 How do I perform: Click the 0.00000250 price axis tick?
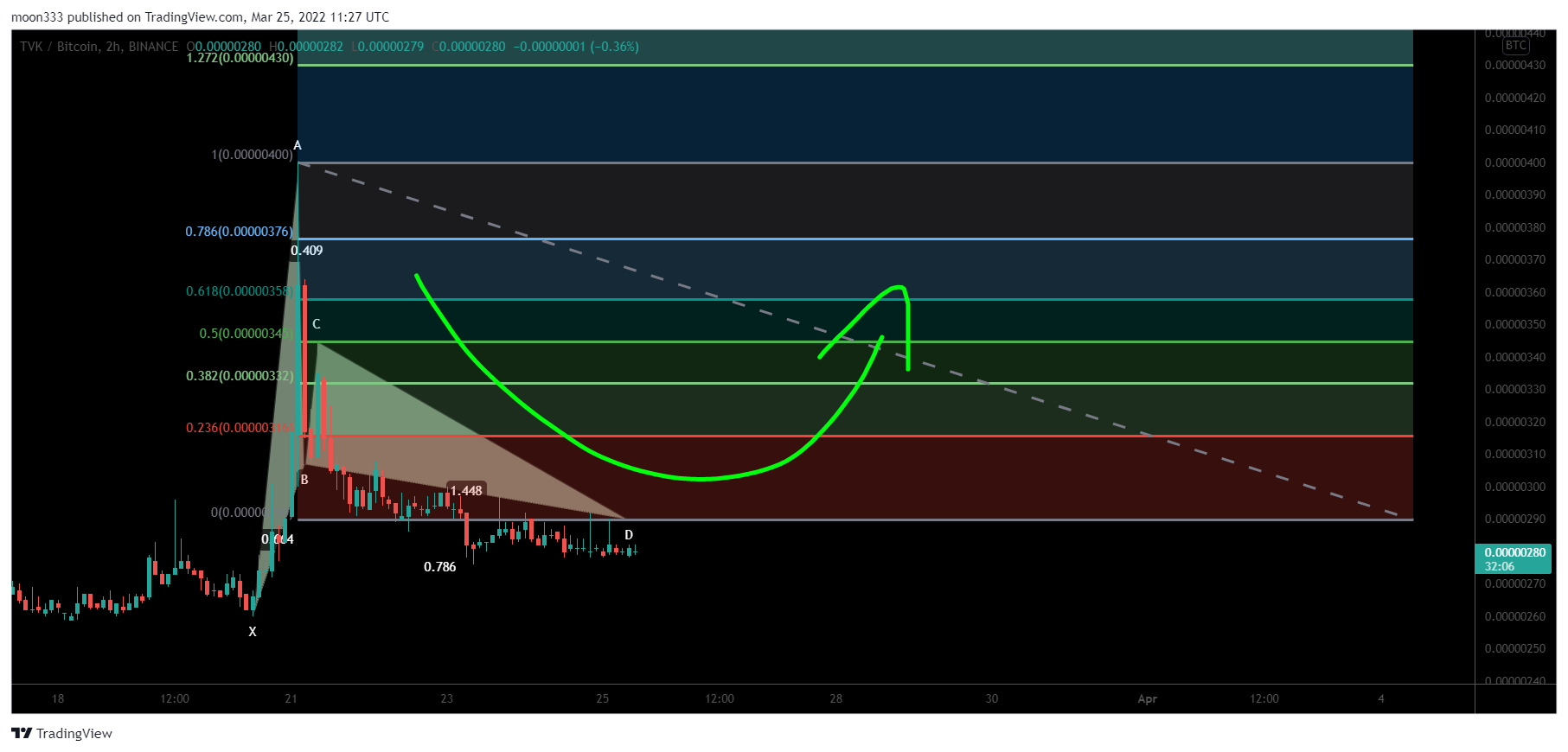pos(1515,649)
